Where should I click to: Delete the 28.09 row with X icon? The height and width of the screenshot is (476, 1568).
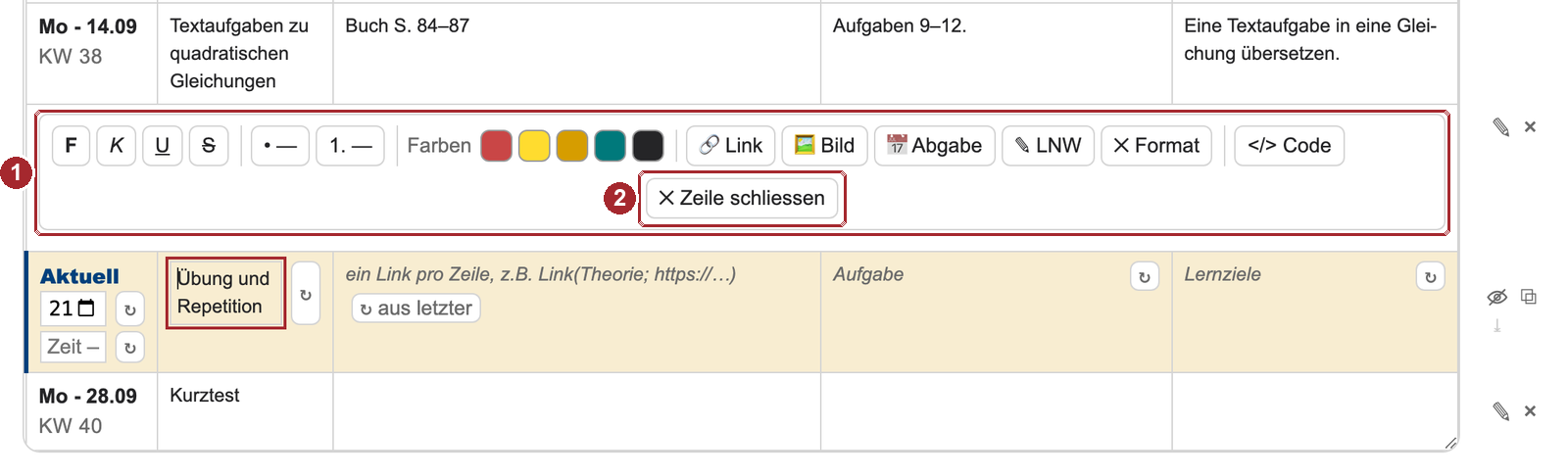point(1530,411)
